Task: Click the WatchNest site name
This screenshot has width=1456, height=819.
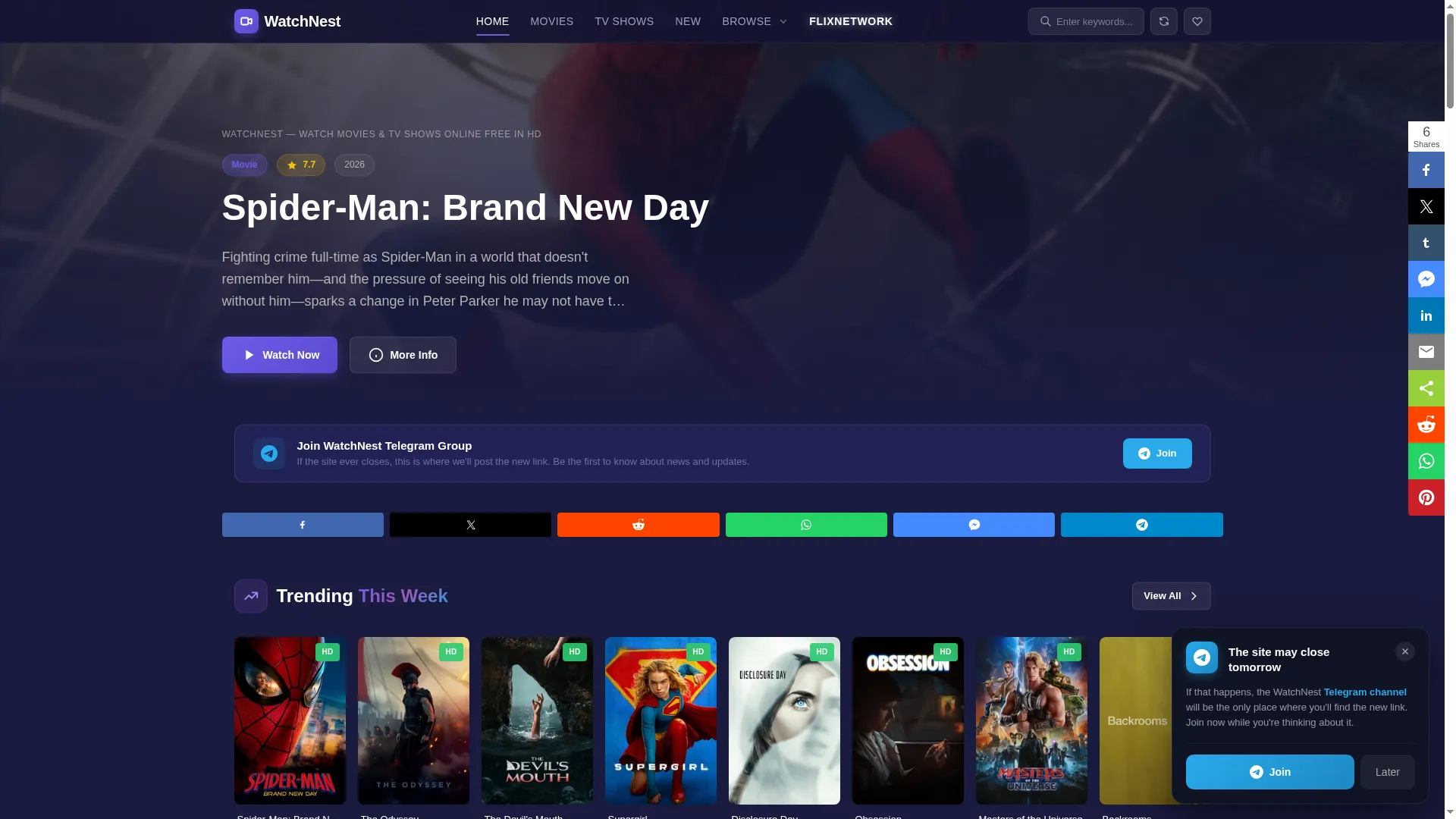Action: [x=303, y=21]
